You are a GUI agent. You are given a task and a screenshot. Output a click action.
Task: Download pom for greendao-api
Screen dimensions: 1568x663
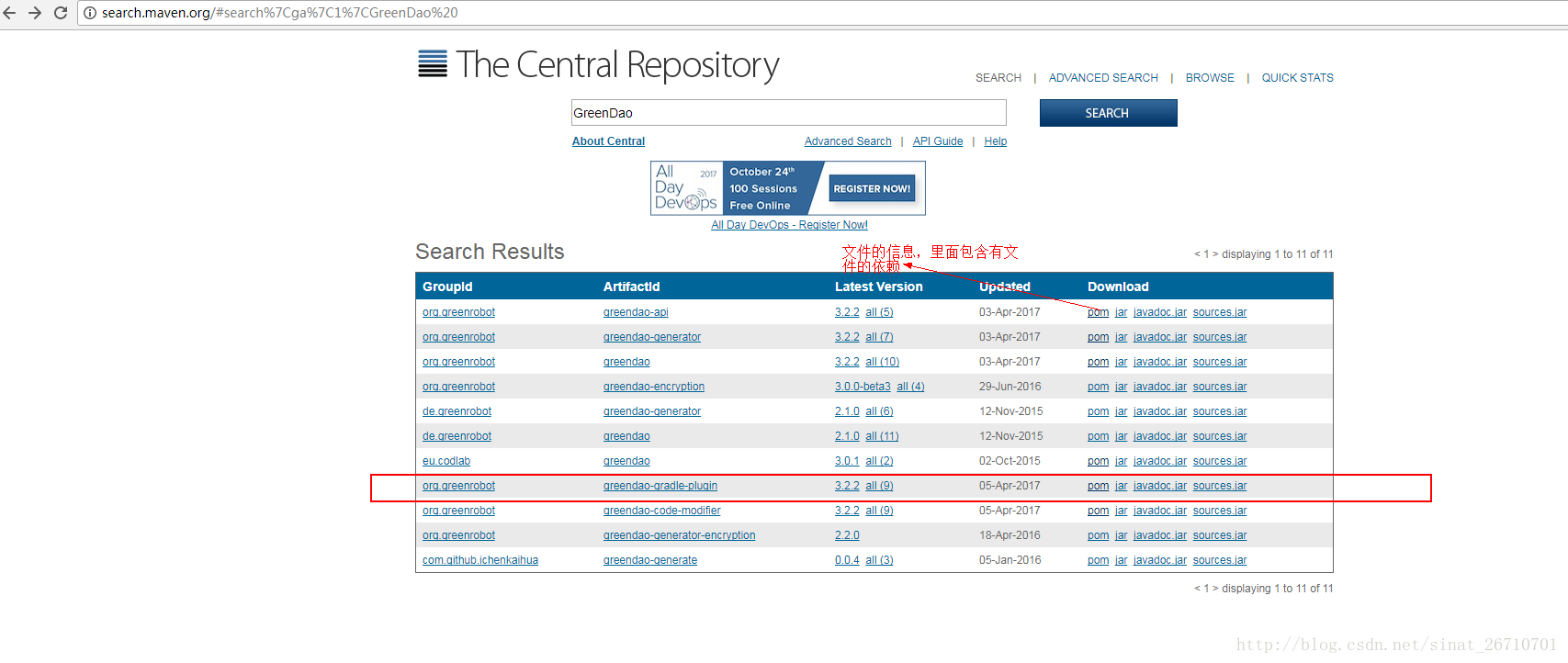coord(1098,312)
